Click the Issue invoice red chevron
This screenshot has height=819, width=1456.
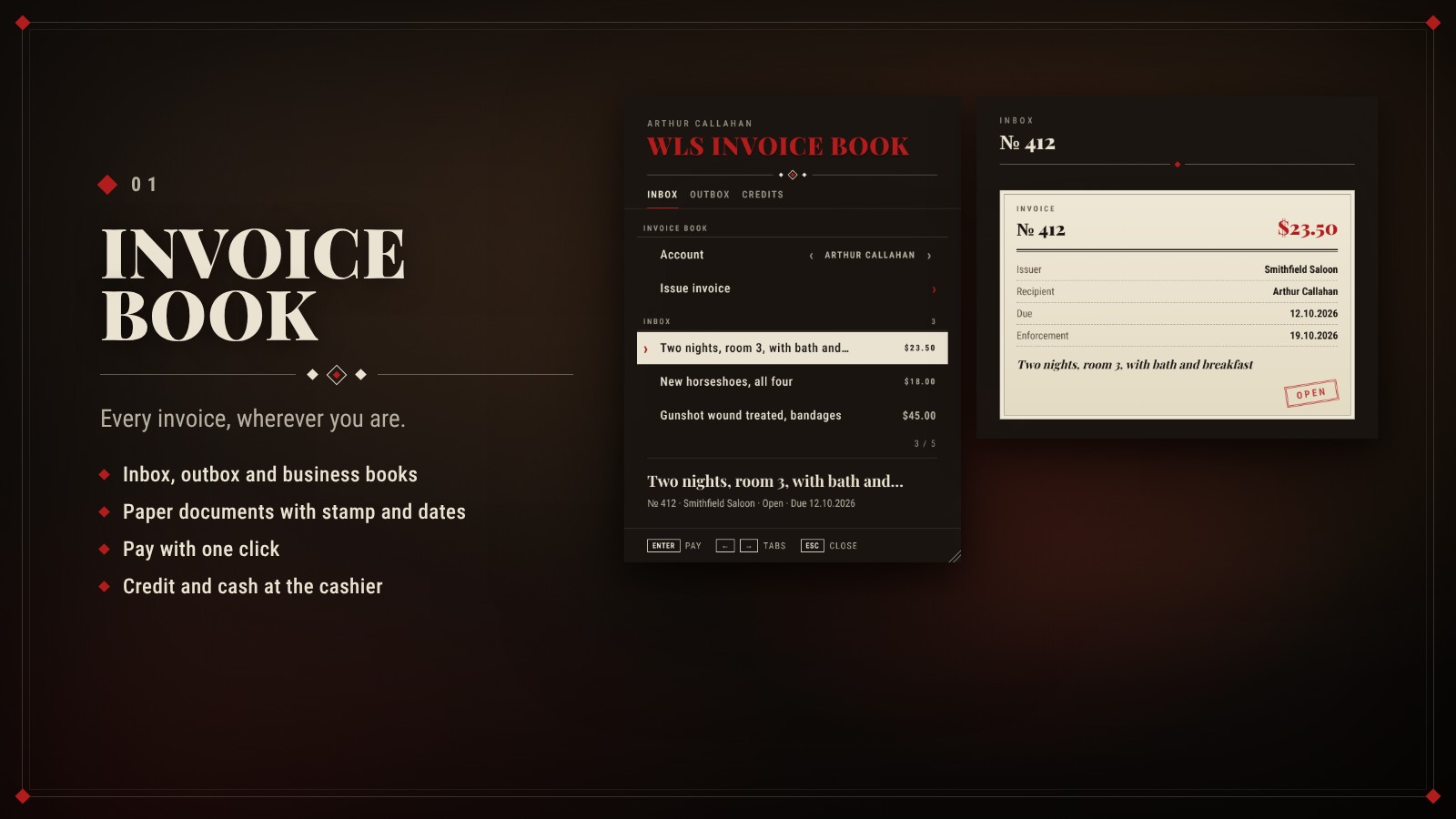point(934,289)
